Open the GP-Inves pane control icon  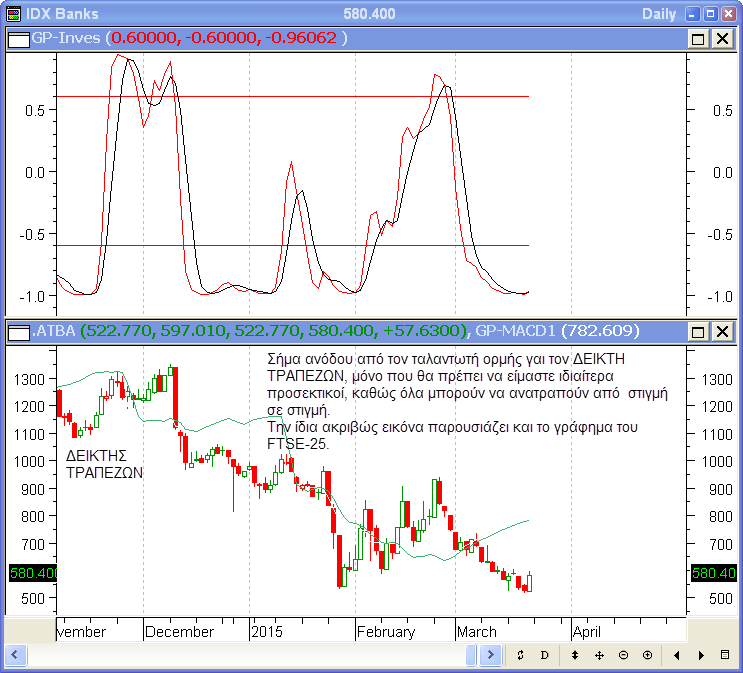tap(19, 39)
